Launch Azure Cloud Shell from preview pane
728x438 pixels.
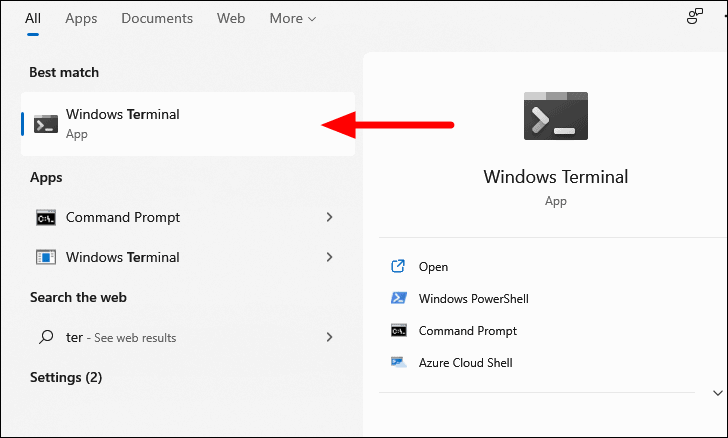[x=466, y=363]
